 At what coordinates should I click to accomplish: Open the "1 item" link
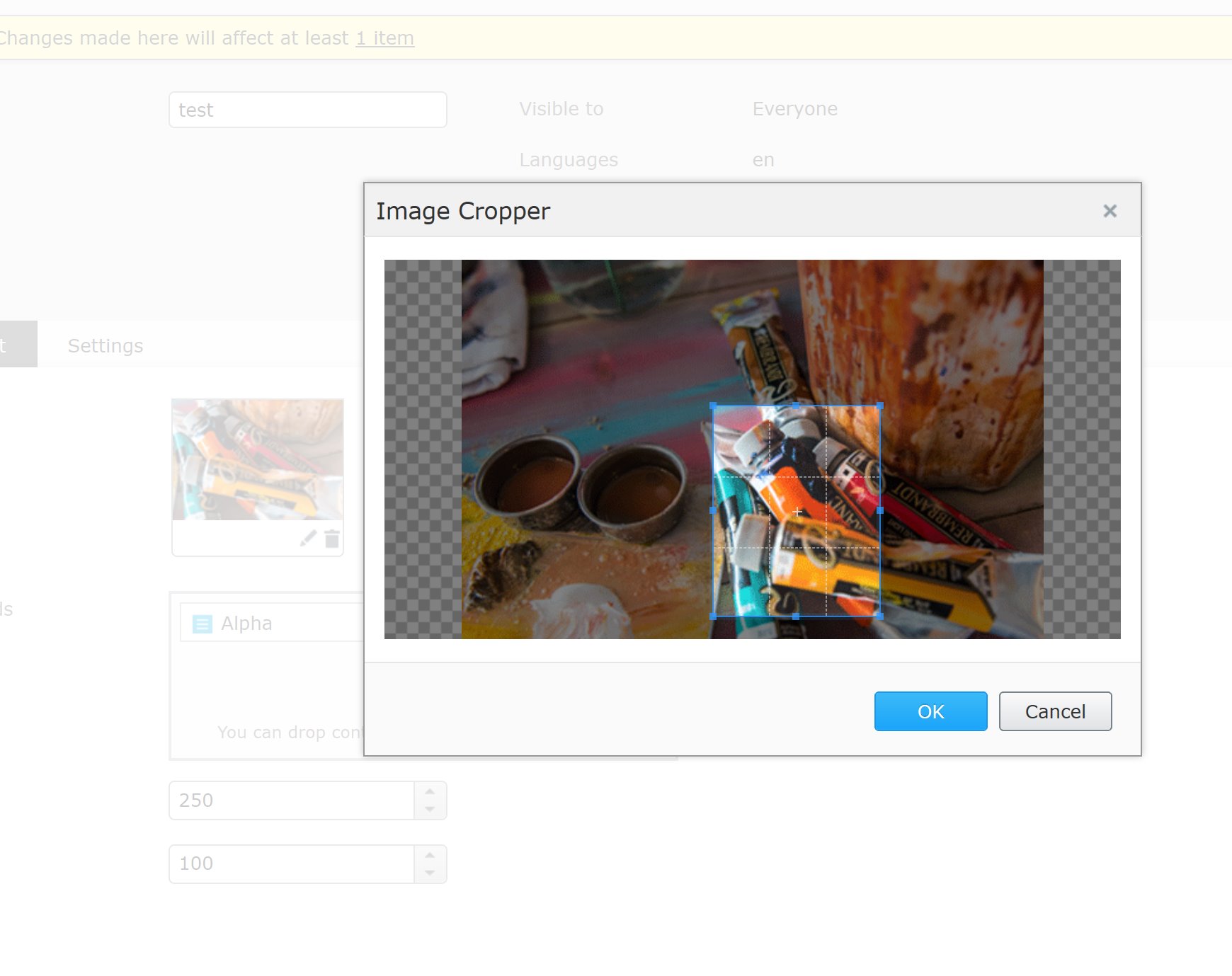pos(384,38)
